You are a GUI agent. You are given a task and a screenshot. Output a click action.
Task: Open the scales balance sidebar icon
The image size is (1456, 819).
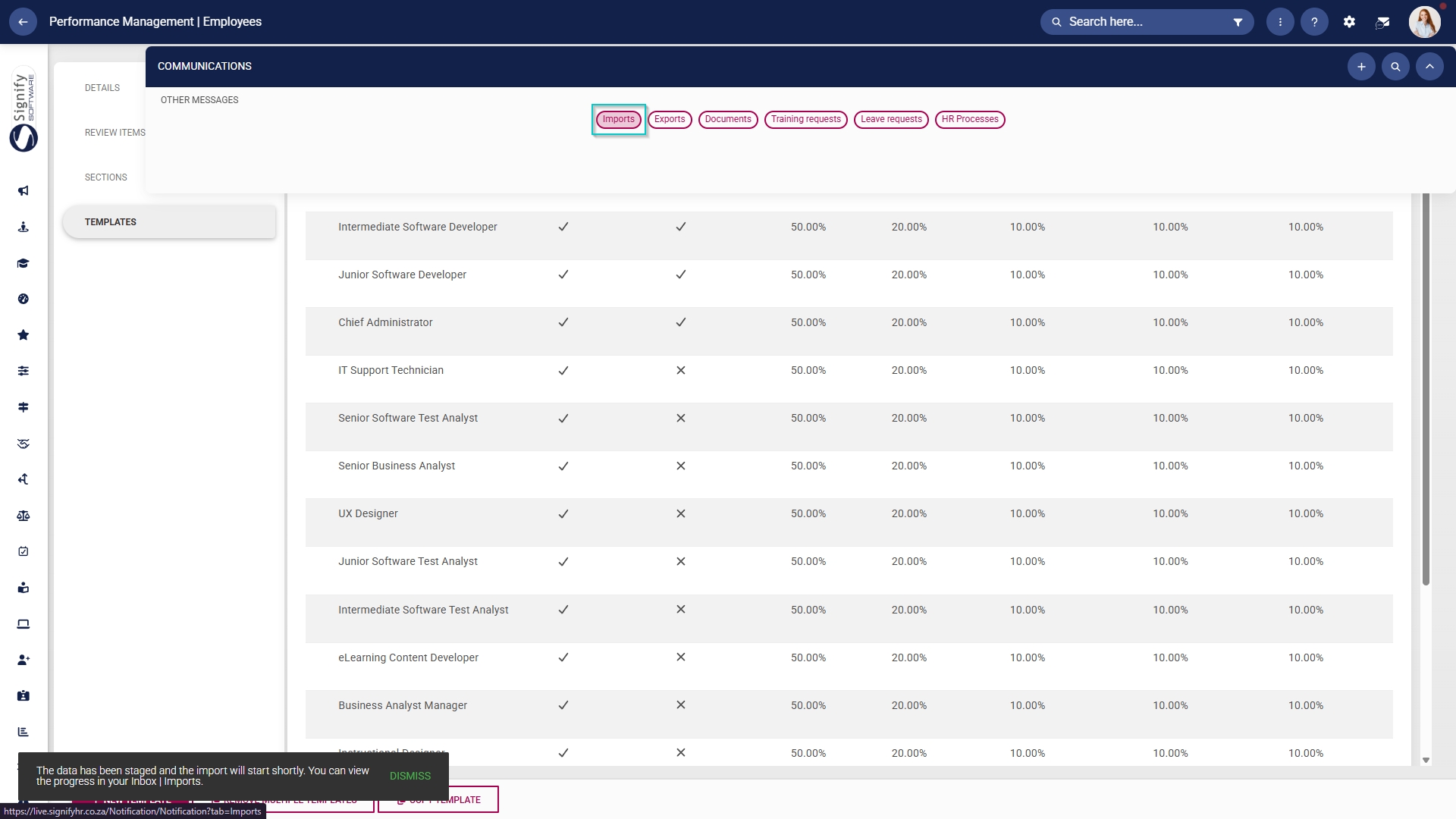click(24, 516)
